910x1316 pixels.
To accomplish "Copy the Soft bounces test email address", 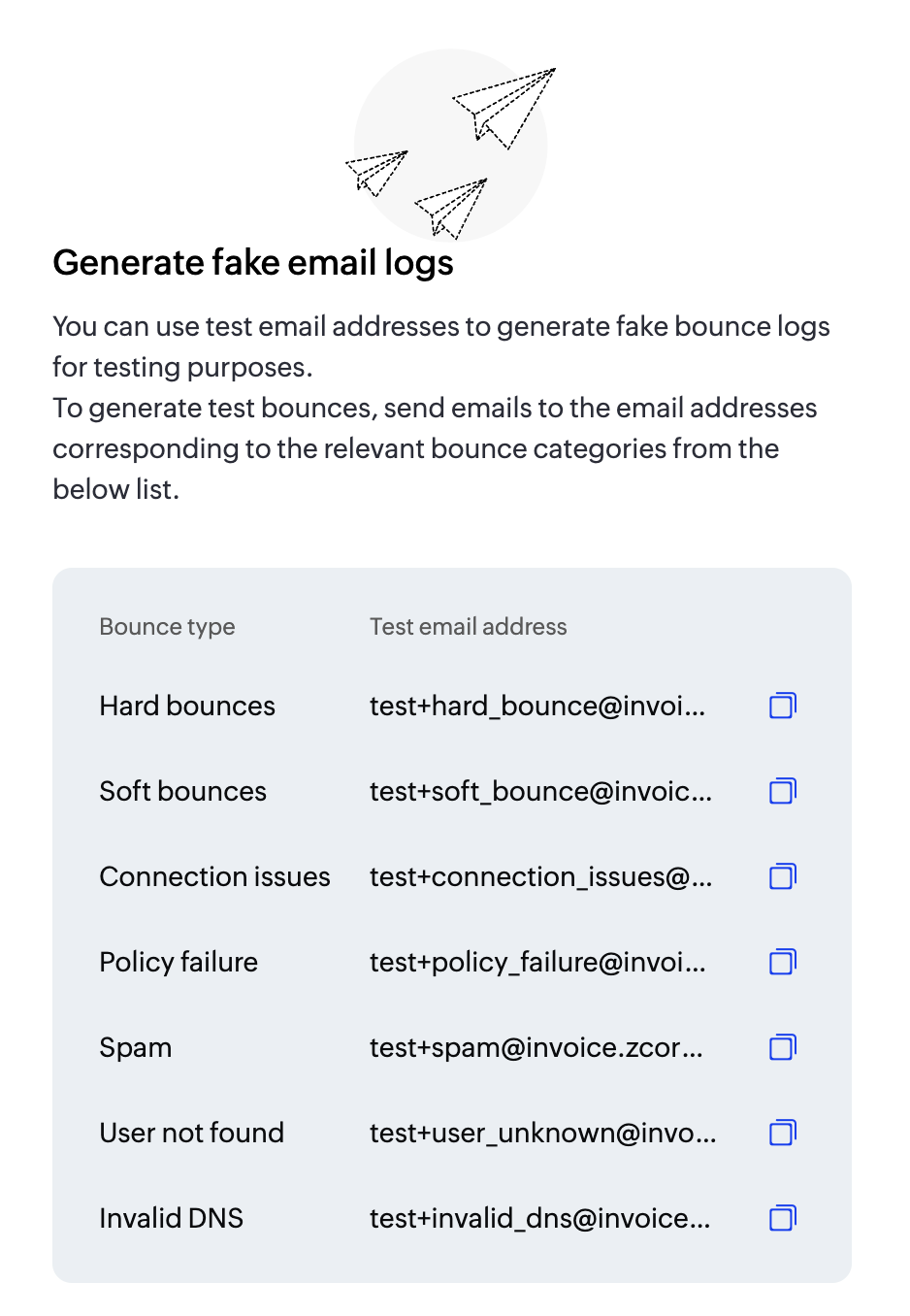I will coord(782,791).
